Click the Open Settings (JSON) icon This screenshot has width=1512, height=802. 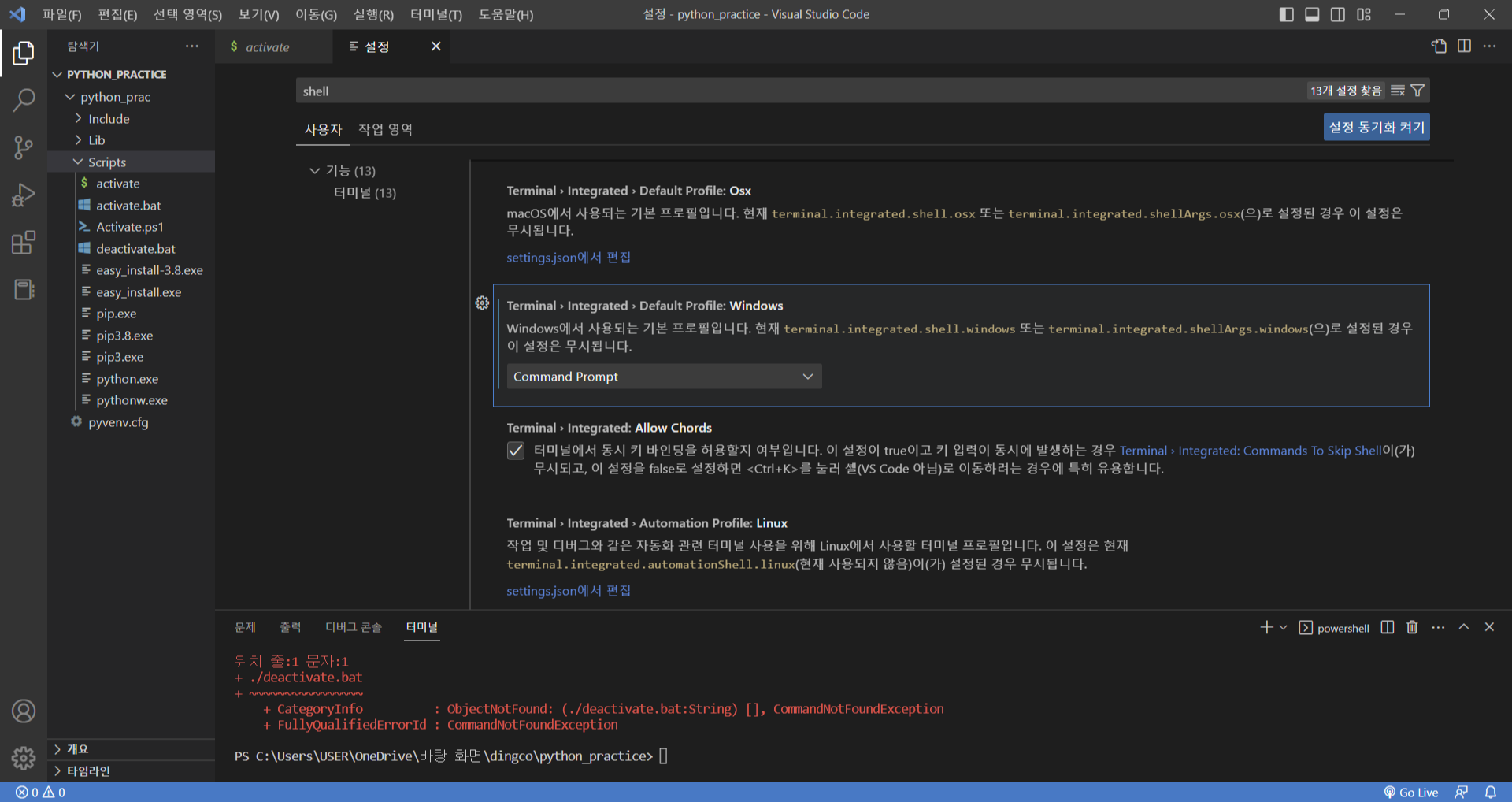[x=1439, y=46]
